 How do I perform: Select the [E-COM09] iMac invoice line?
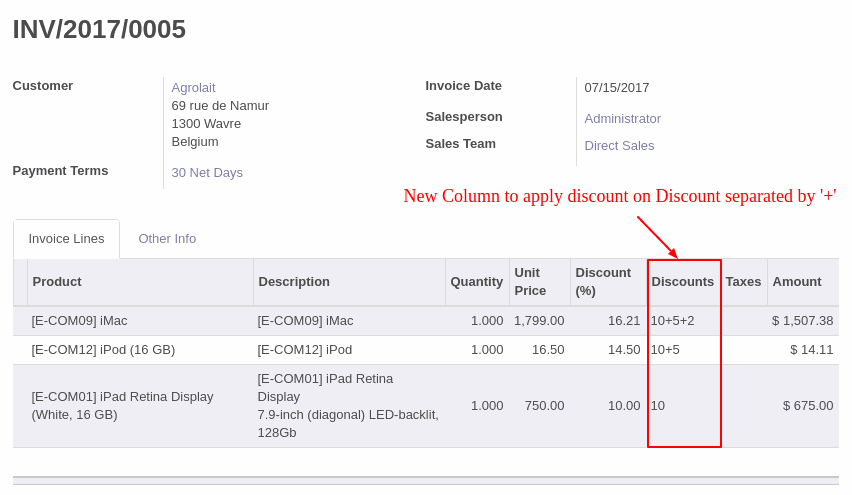426,321
